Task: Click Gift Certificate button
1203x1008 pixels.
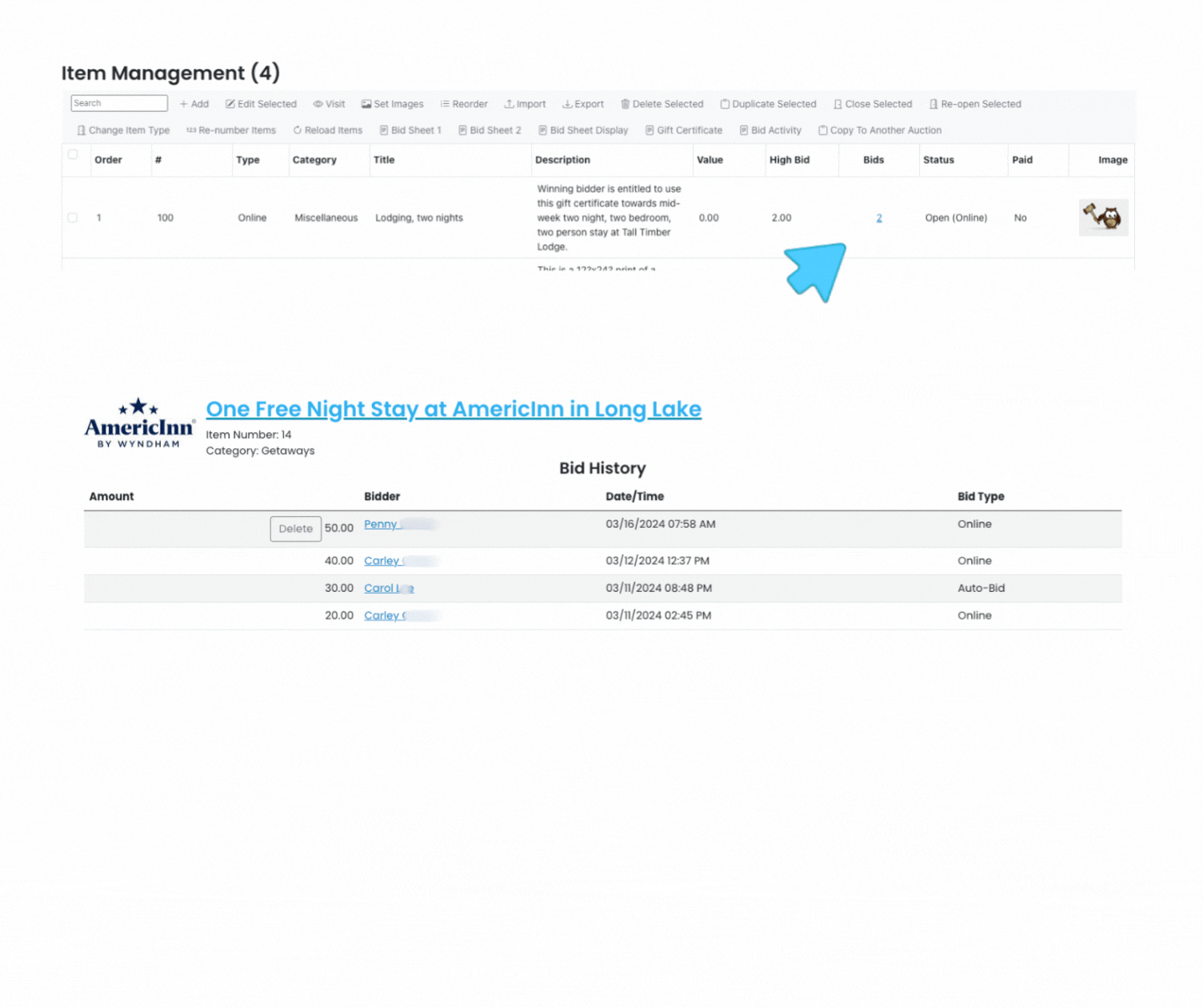Action: click(684, 130)
